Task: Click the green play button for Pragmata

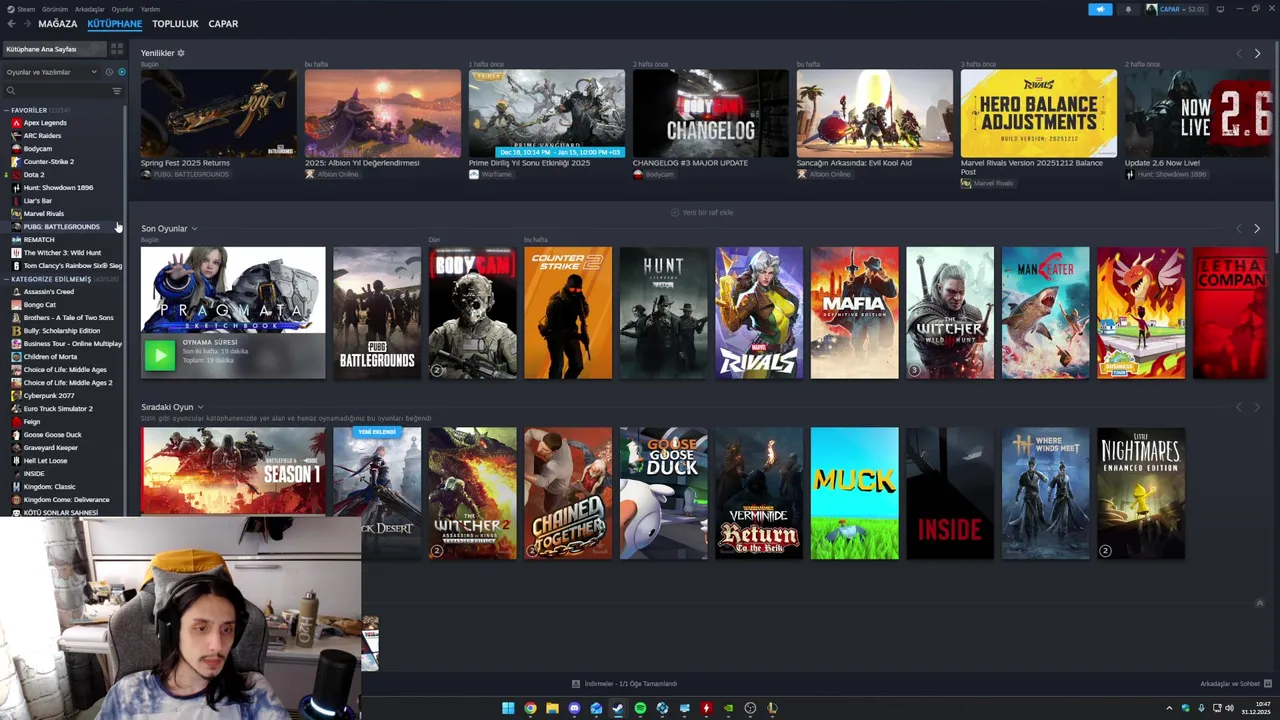Action: point(159,355)
